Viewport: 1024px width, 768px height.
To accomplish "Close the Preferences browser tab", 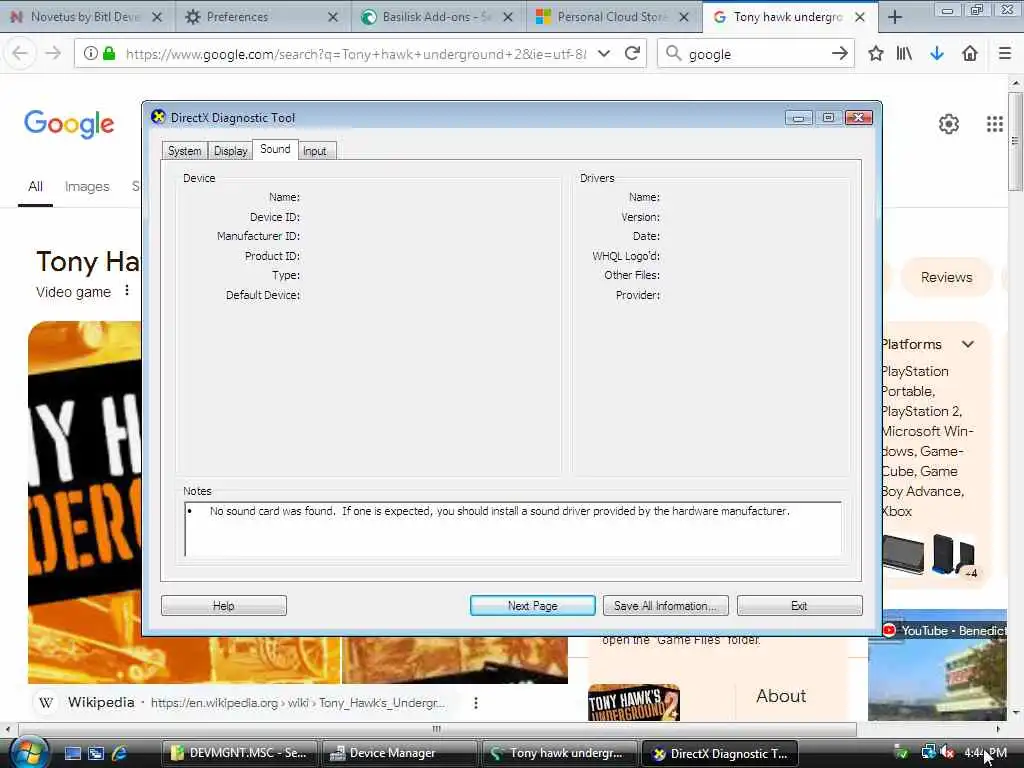I will click(332, 17).
